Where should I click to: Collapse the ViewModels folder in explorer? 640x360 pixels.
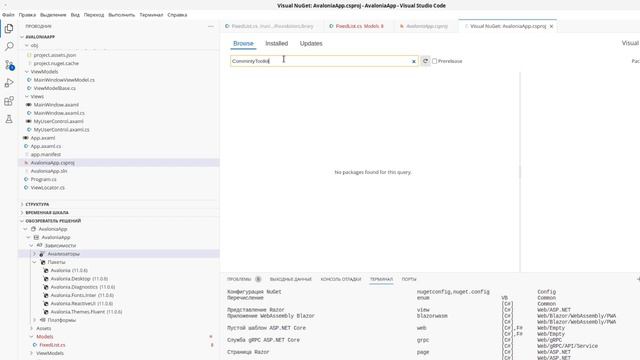(x=44, y=71)
